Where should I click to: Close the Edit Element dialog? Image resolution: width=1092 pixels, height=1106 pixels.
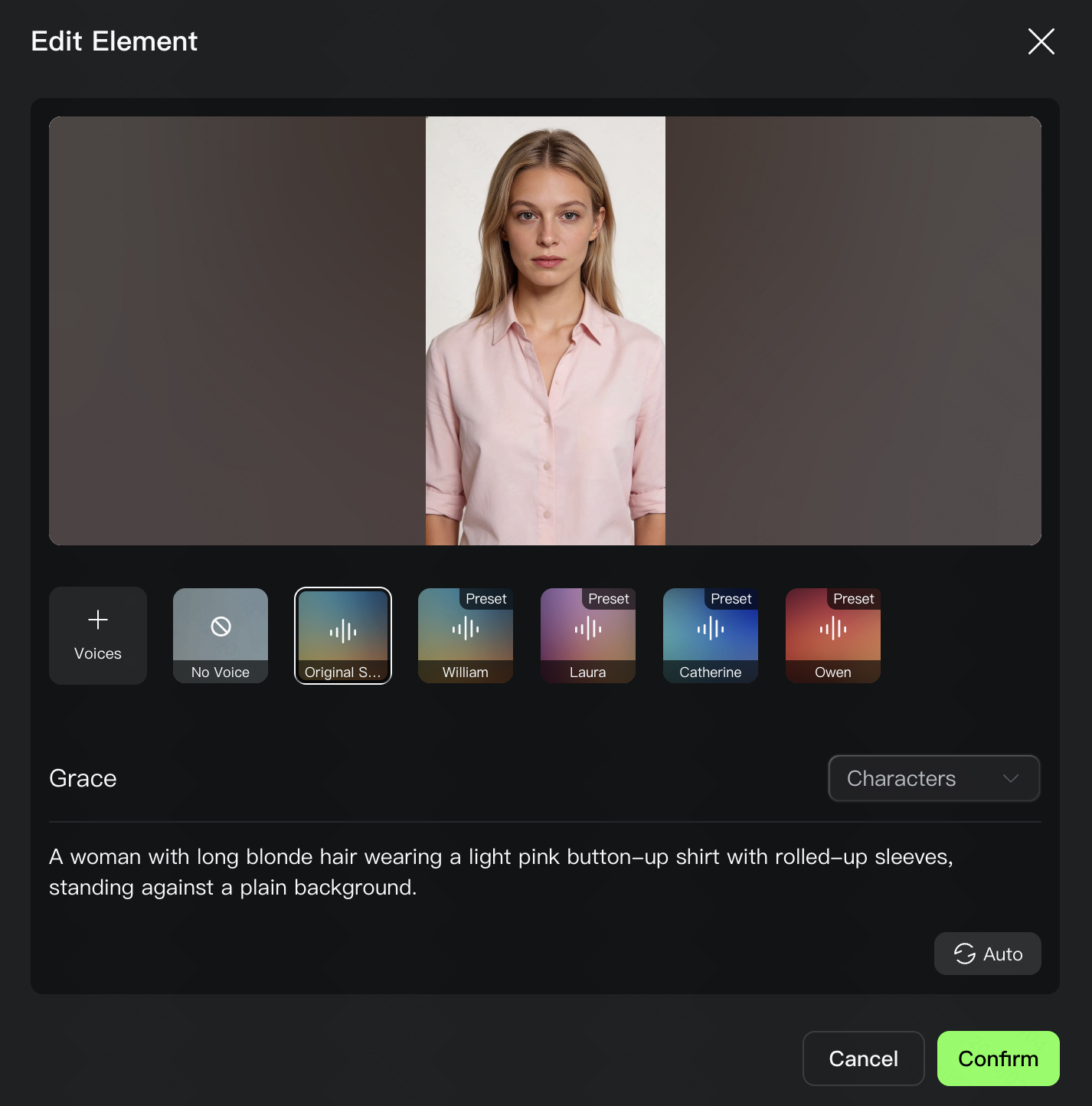pyautogui.click(x=1041, y=41)
